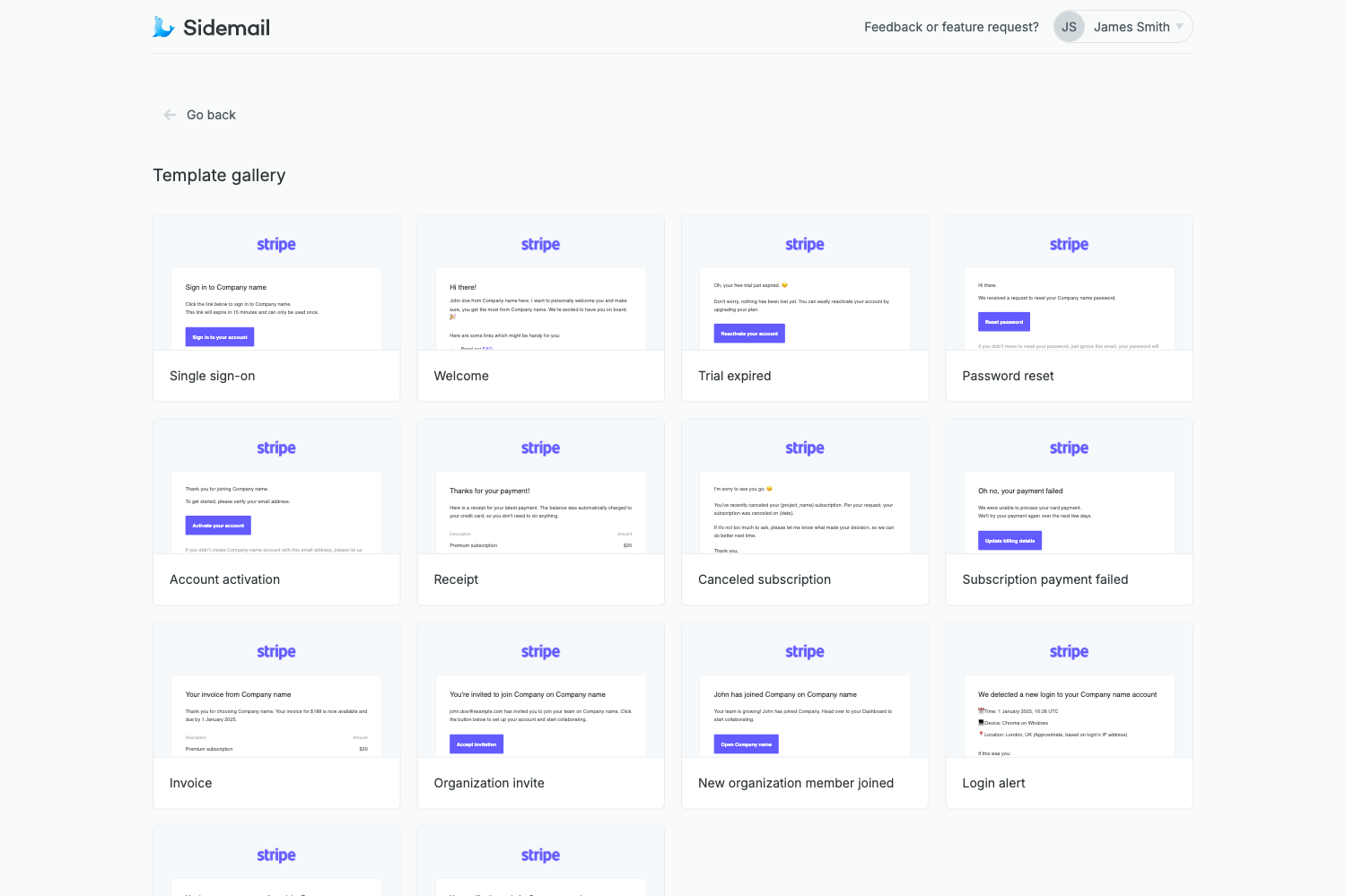The height and width of the screenshot is (896, 1346).
Task: Open the Trial expired template thumbnail
Action: coord(805,283)
